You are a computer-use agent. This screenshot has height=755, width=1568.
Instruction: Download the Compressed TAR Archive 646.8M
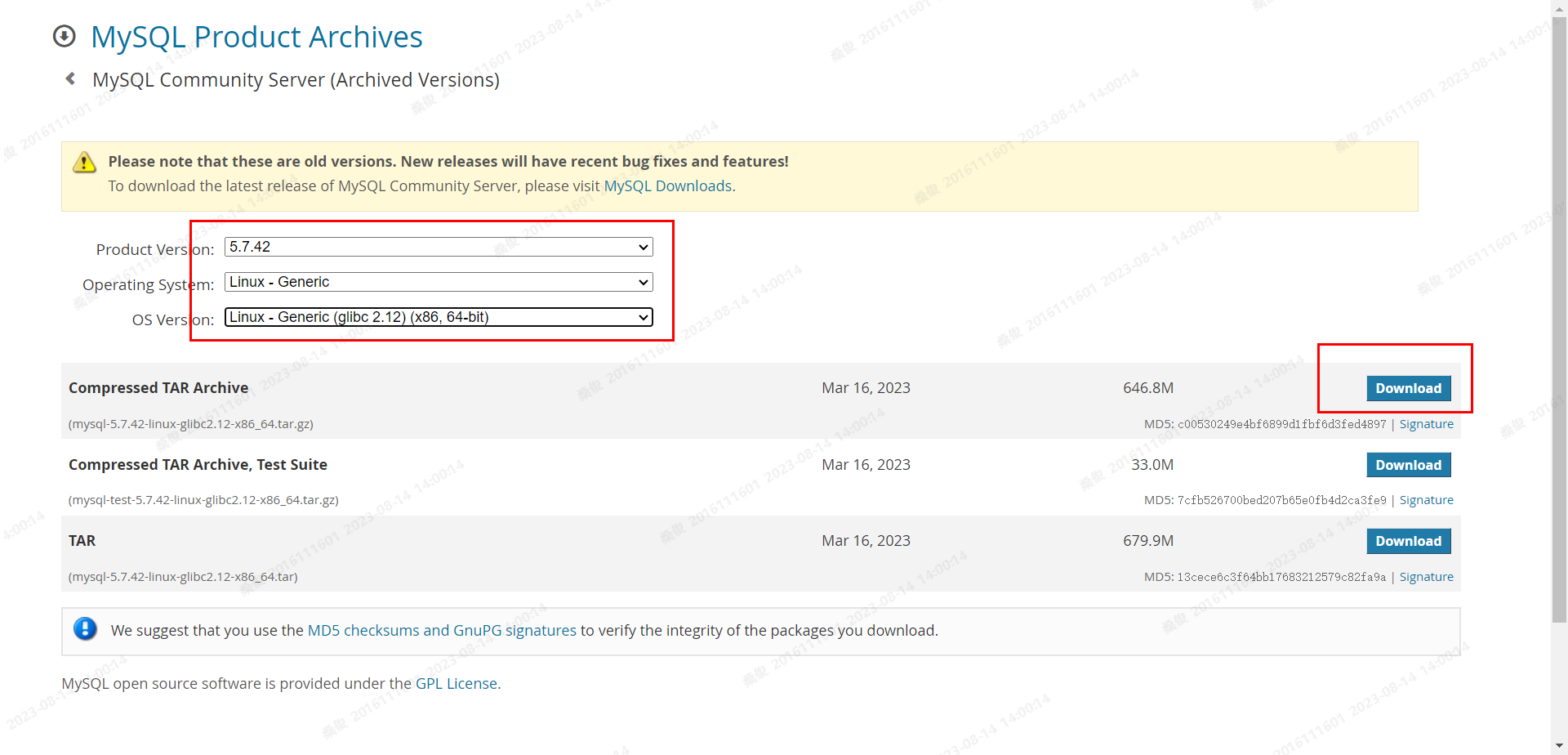click(1409, 388)
